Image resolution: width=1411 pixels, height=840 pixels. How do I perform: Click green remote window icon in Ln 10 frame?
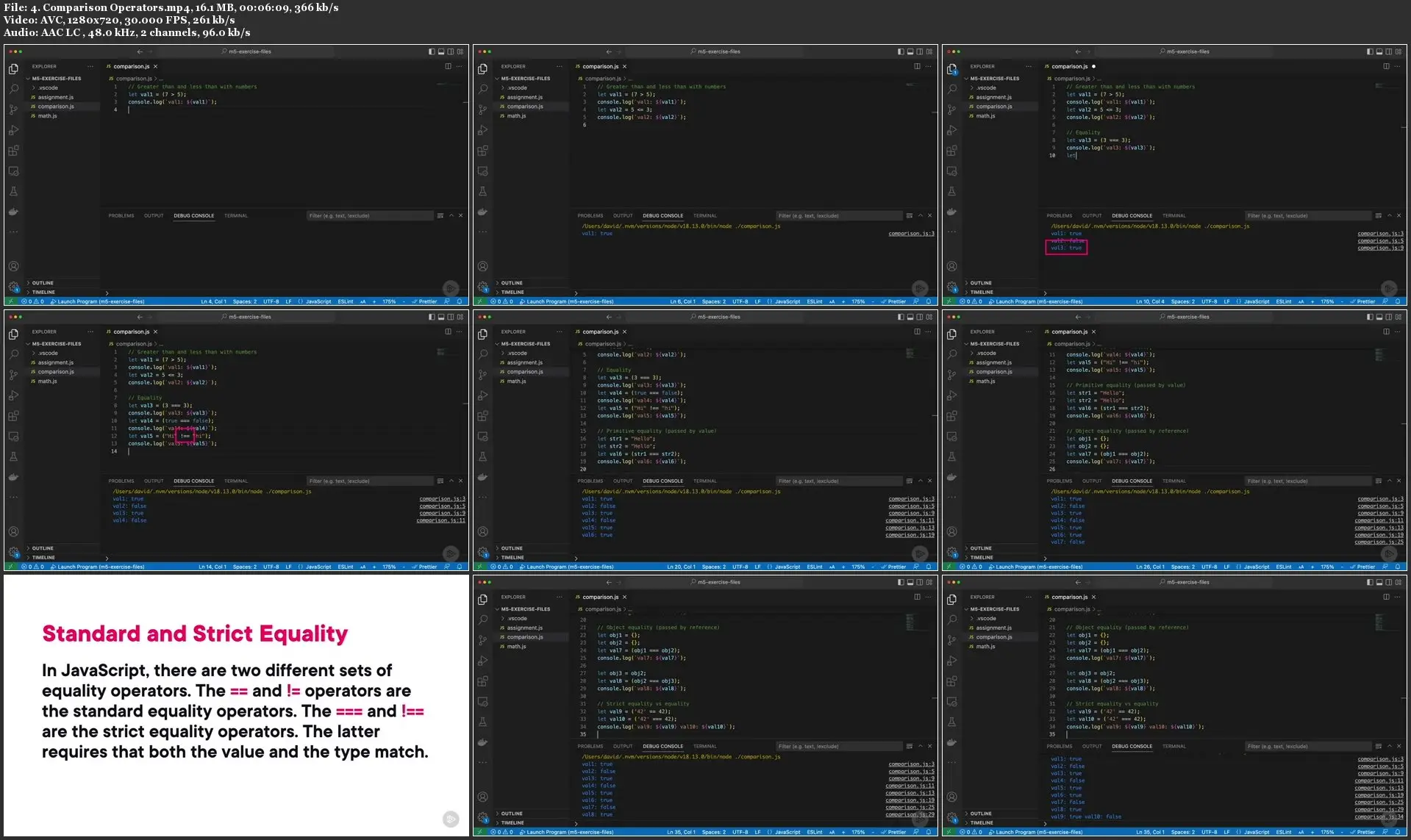pyautogui.click(x=949, y=301)
